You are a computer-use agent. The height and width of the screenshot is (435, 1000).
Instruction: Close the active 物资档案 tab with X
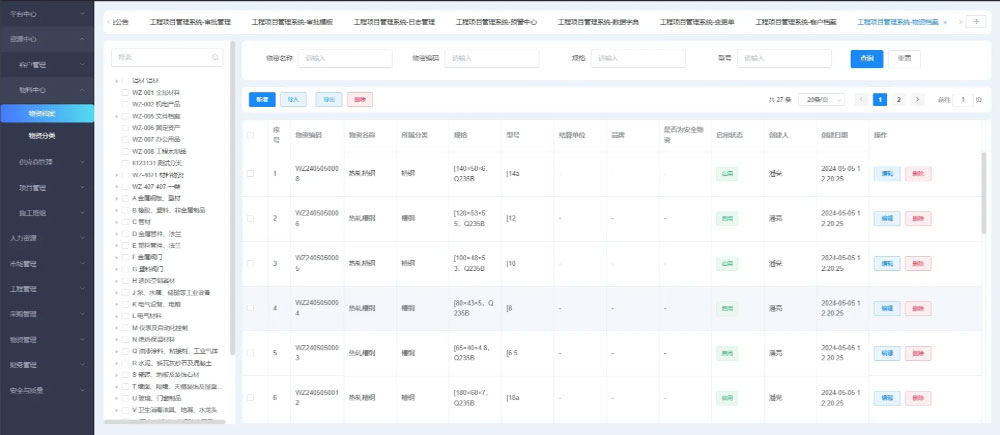947,21
